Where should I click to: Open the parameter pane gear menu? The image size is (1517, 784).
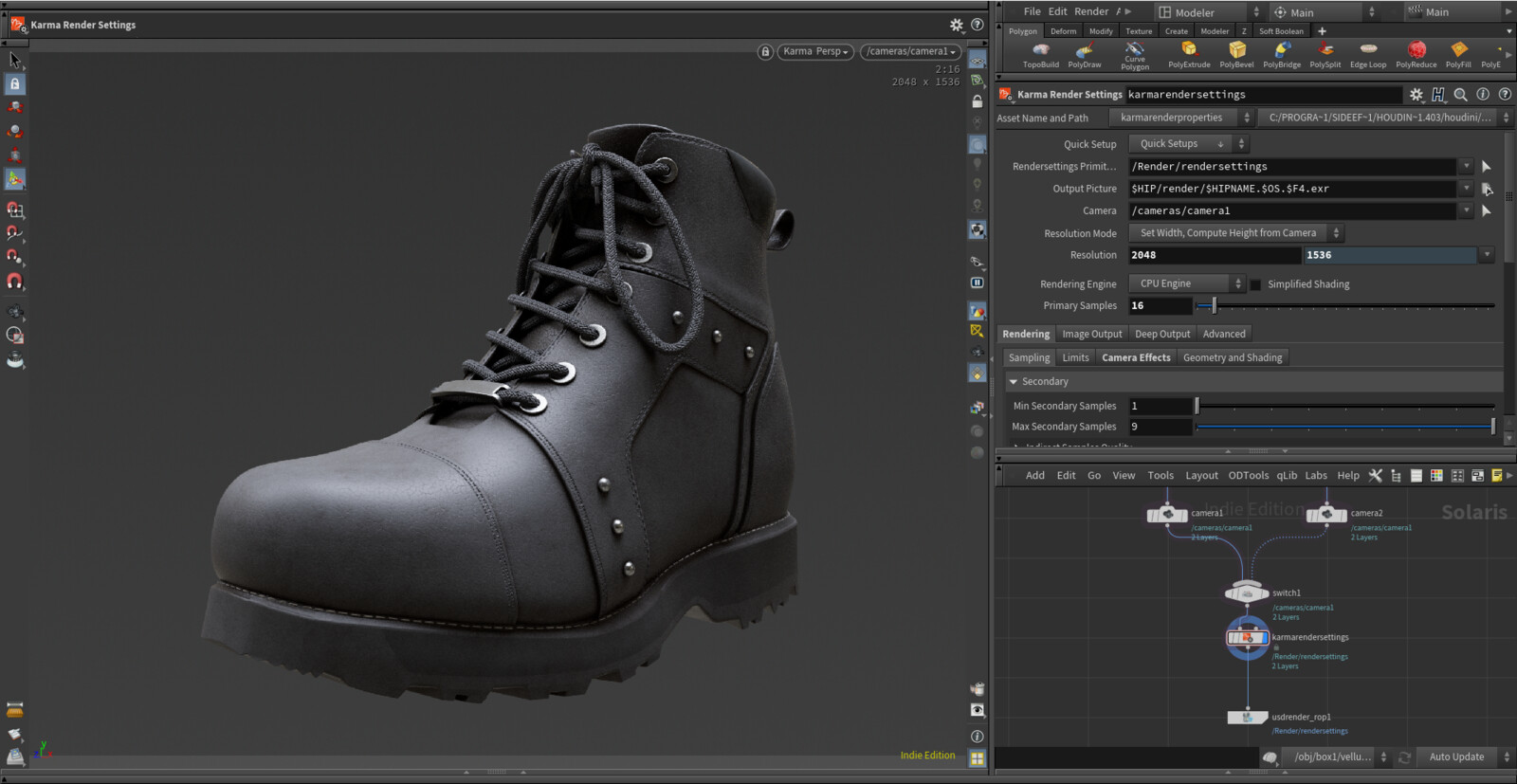point(1416,95)
